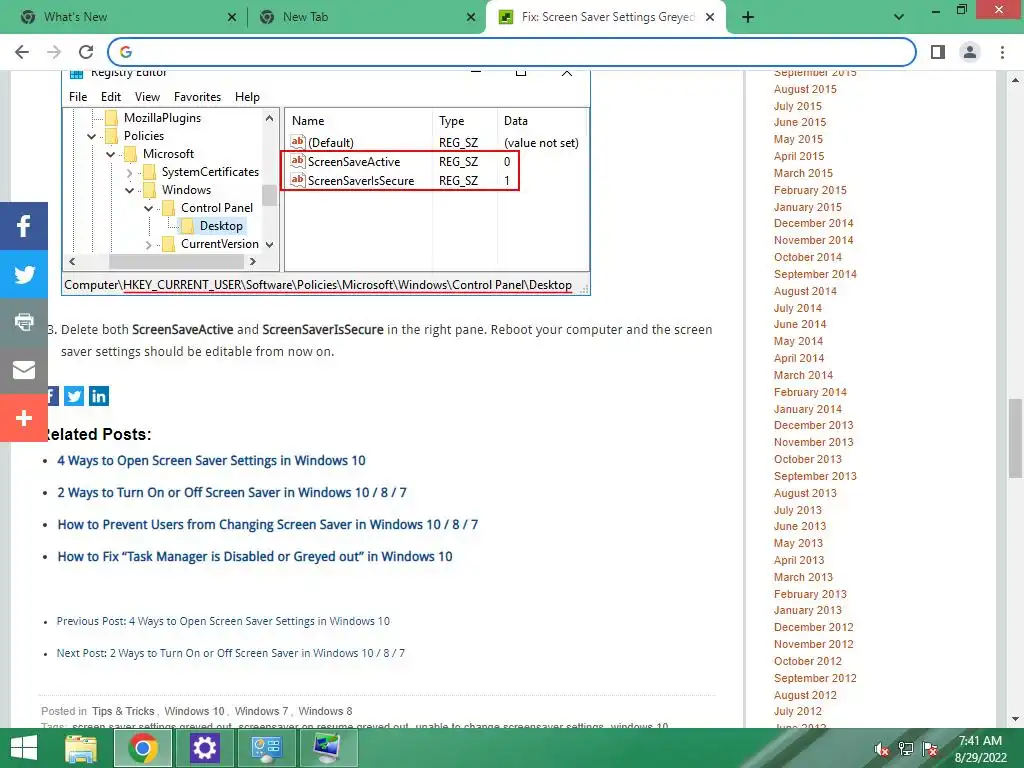Image resolution: width=1024 pixels, height=768 pixels.
Task: Switch to the New Tab tab
Action: [x=366, y=18]
